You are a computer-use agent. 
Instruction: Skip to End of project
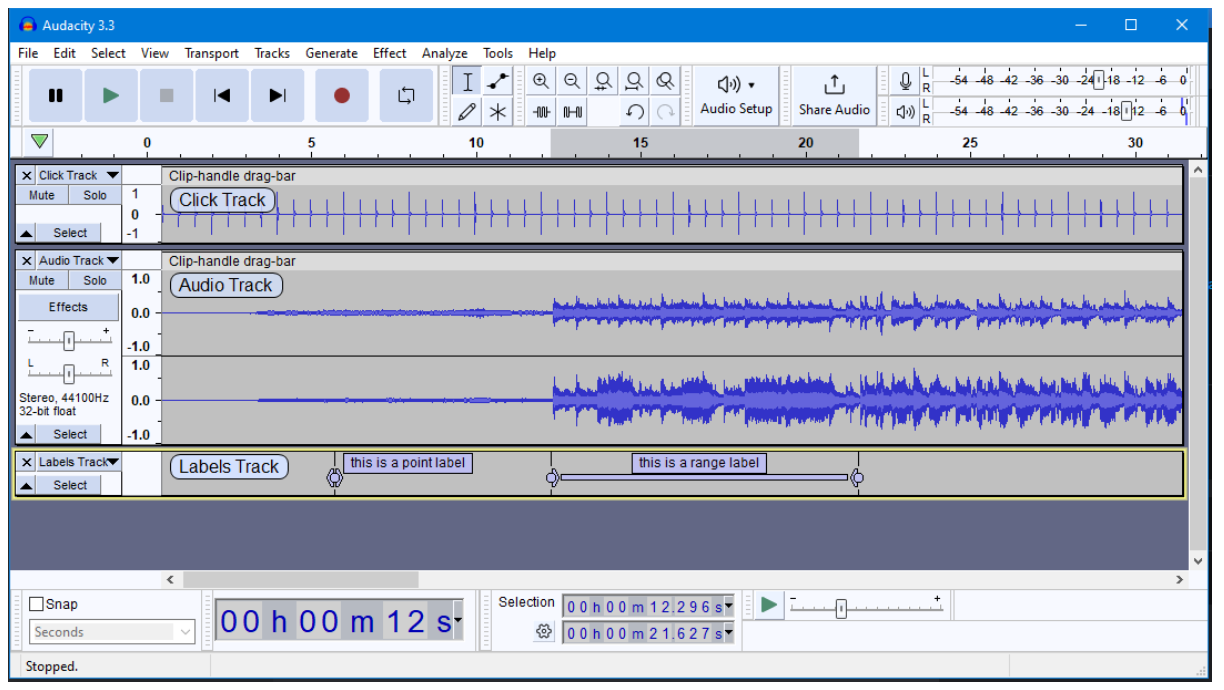pos(277,96)
